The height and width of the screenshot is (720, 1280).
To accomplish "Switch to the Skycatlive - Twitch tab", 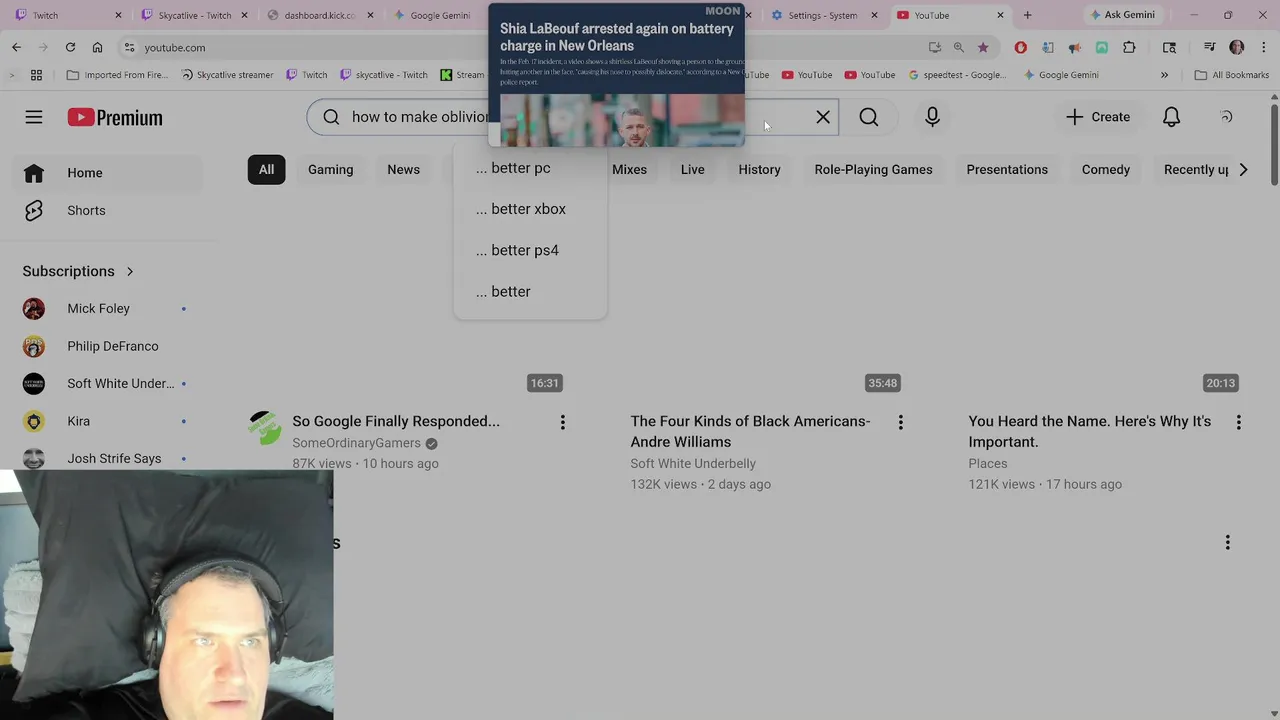I will coord(195,15).
